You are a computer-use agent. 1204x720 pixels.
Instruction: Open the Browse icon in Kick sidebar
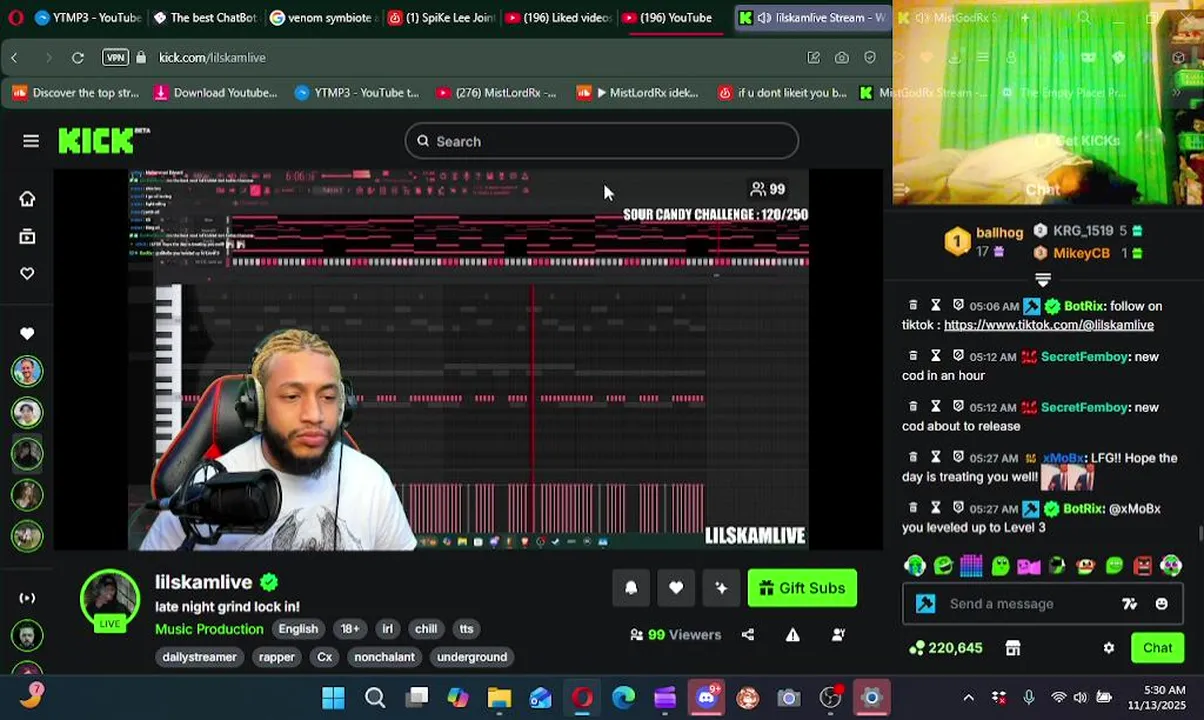coord(27,236)
